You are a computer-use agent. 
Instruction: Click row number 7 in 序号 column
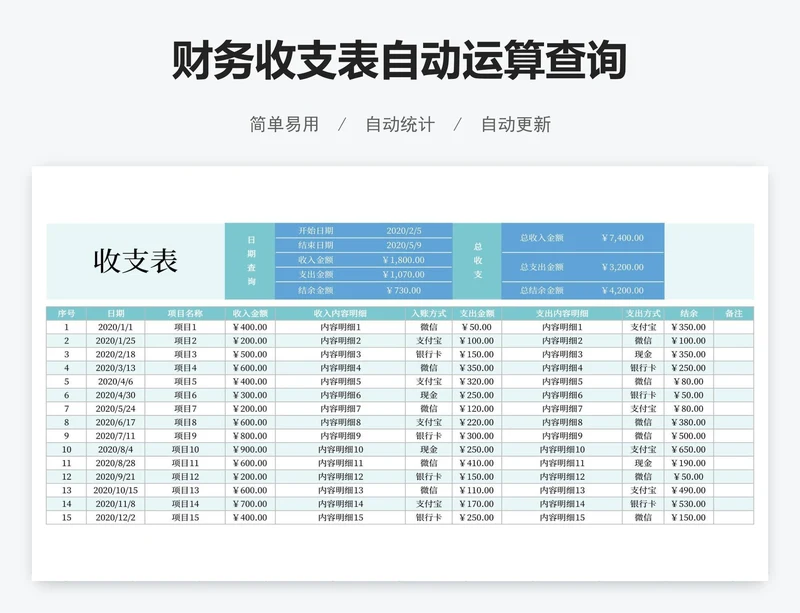[x=66, y=409]
